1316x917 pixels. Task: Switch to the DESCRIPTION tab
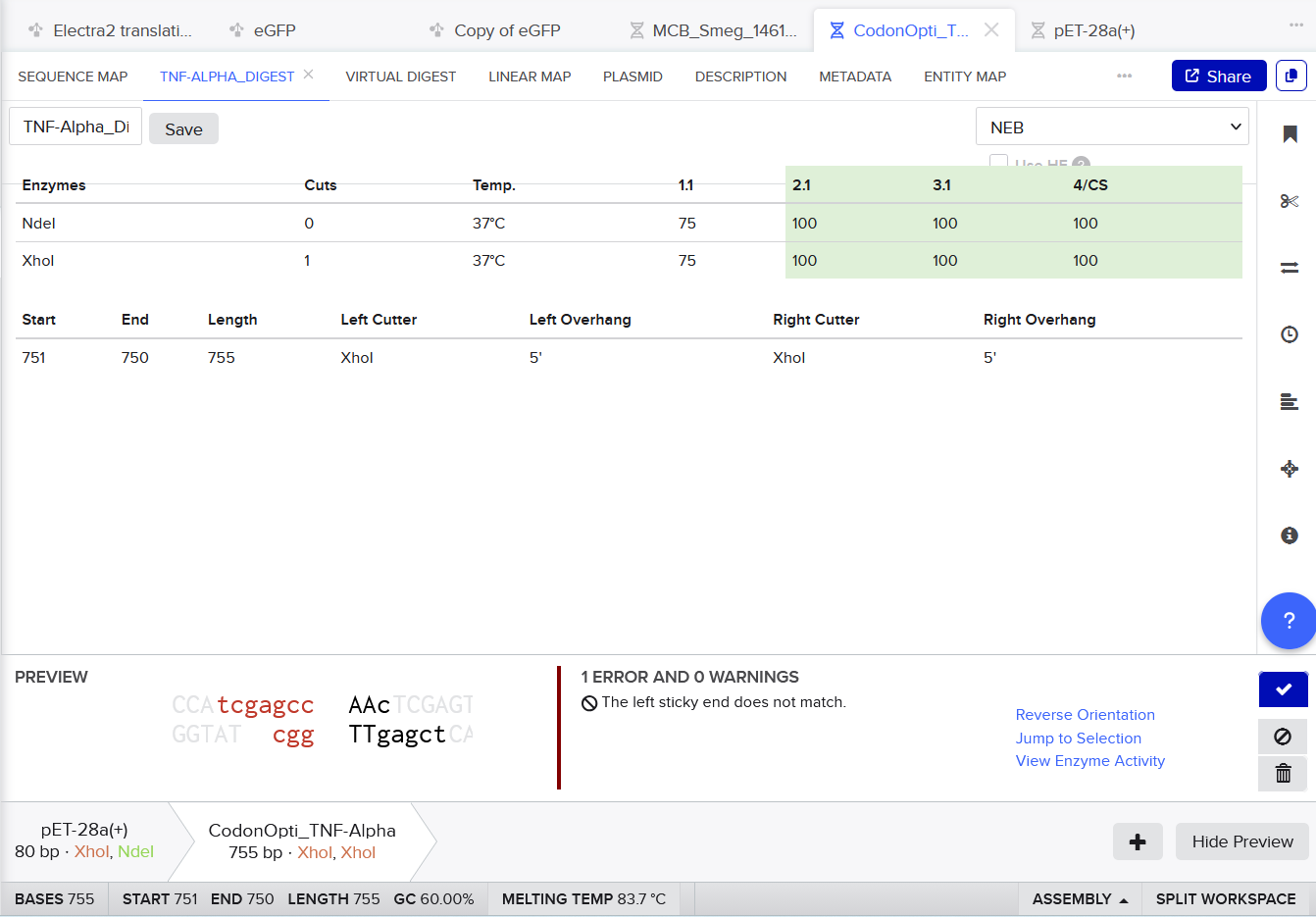click(x=740, y=76)
